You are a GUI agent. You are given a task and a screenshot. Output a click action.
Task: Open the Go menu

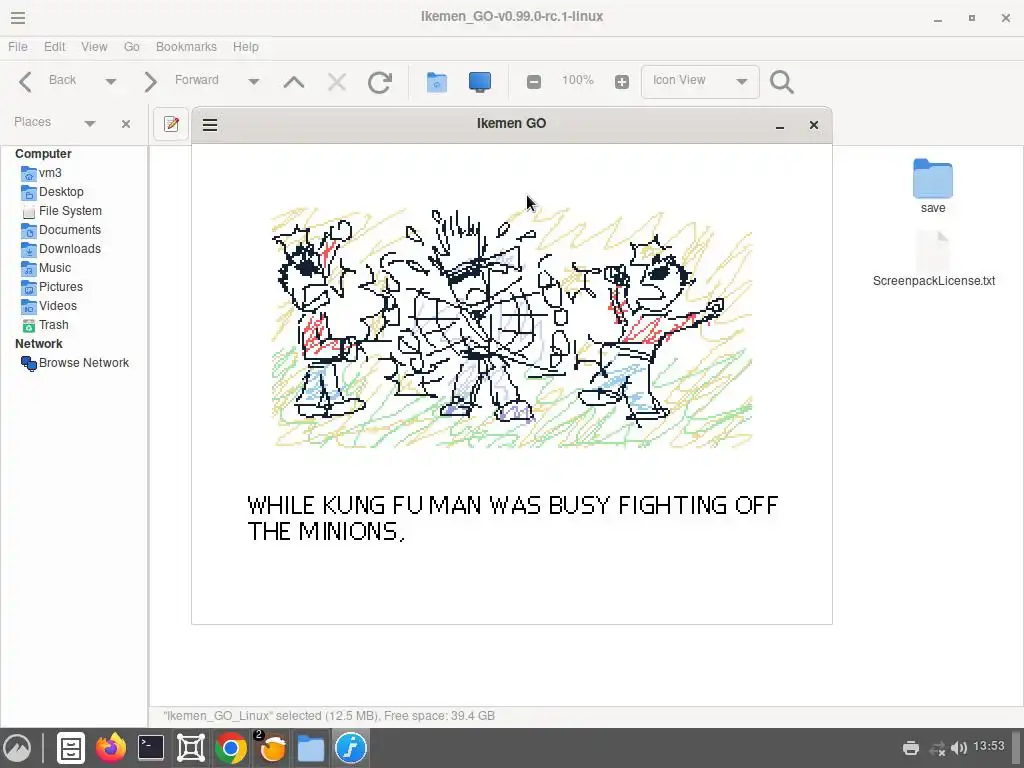click(x=132, y=47)
